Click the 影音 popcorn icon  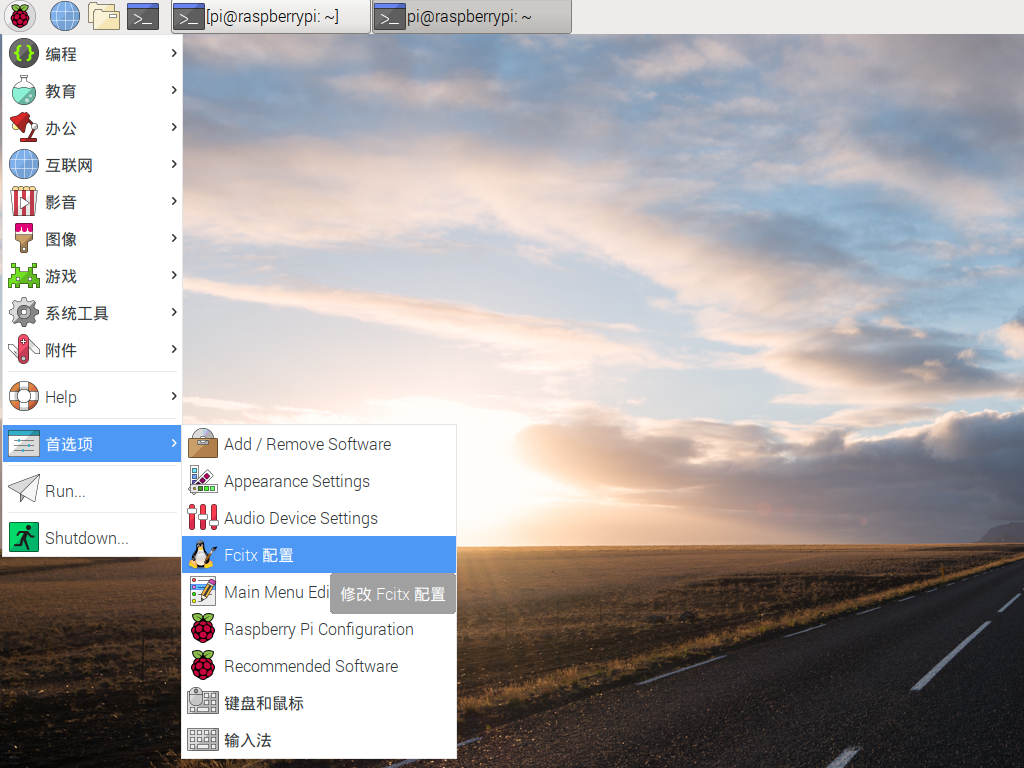pyautogui.click(x=24, y=201)
